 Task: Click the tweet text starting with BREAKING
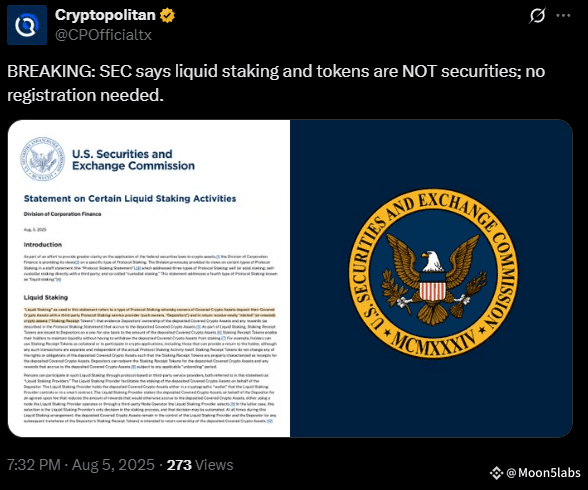tap(276, 83)
